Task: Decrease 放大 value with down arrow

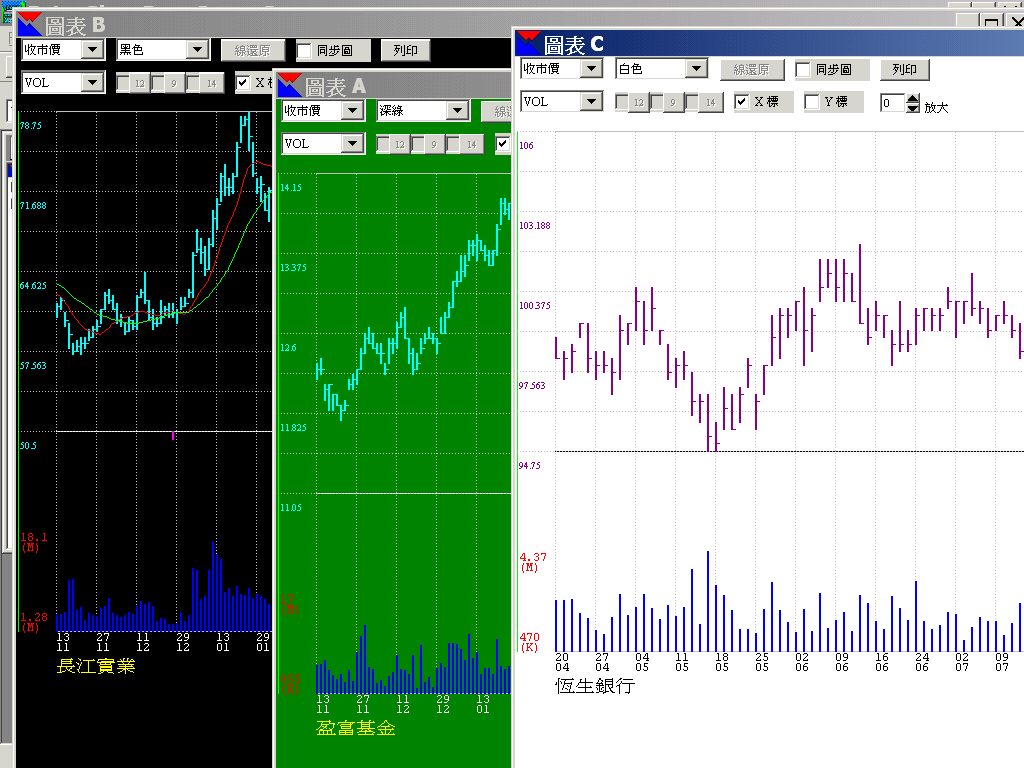Action: 913,108
